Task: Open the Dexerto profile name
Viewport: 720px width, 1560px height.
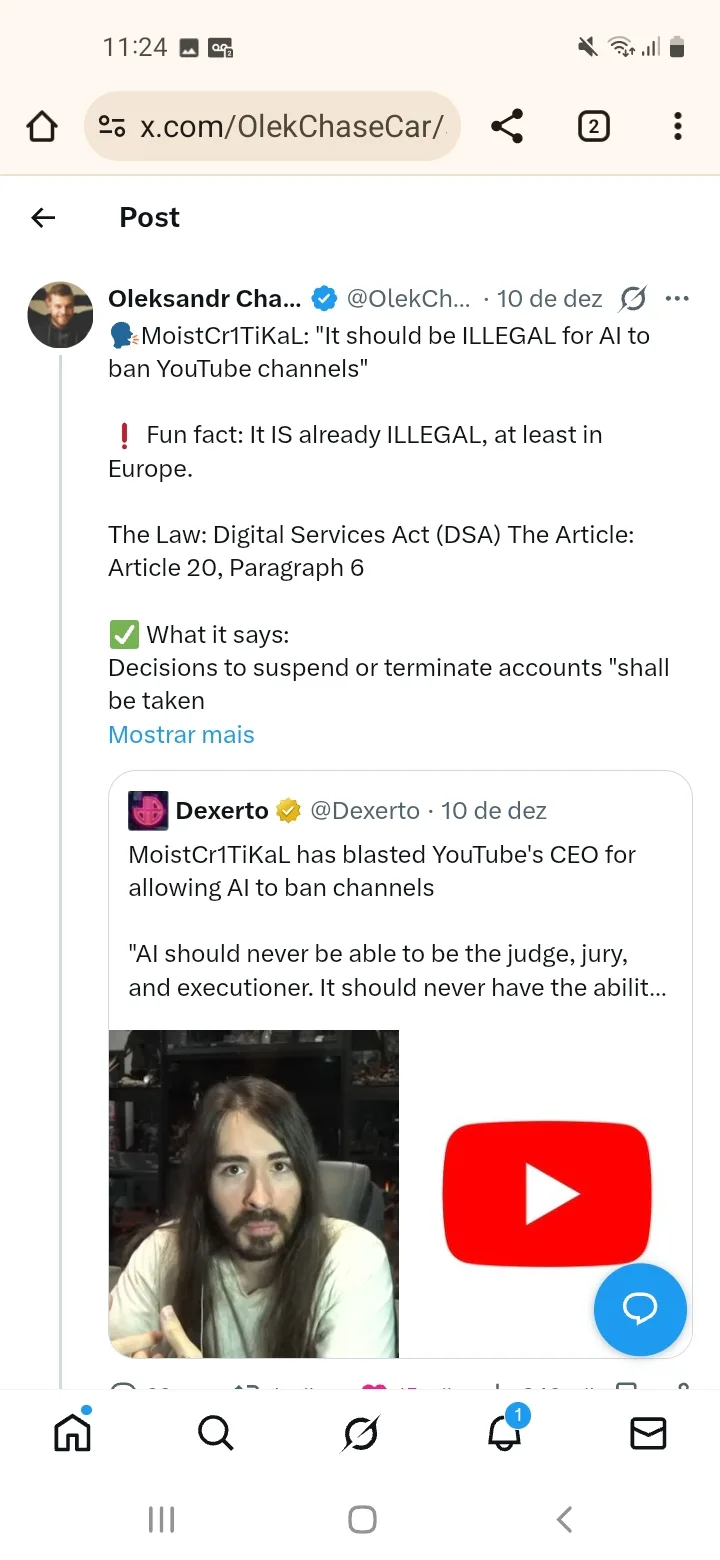Action: (x=222, y=811)
